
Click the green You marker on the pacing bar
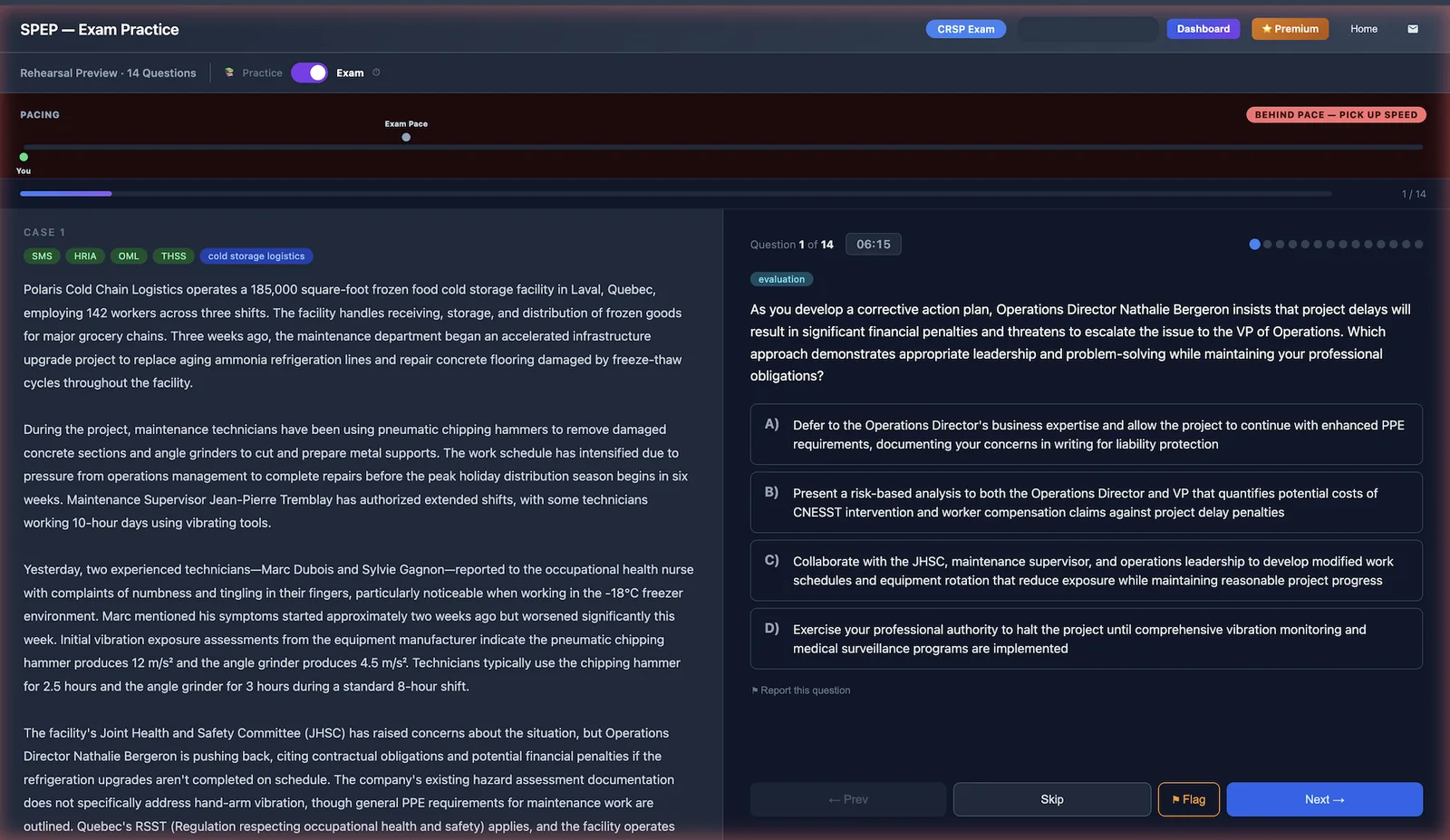click(x=24, y=157)
